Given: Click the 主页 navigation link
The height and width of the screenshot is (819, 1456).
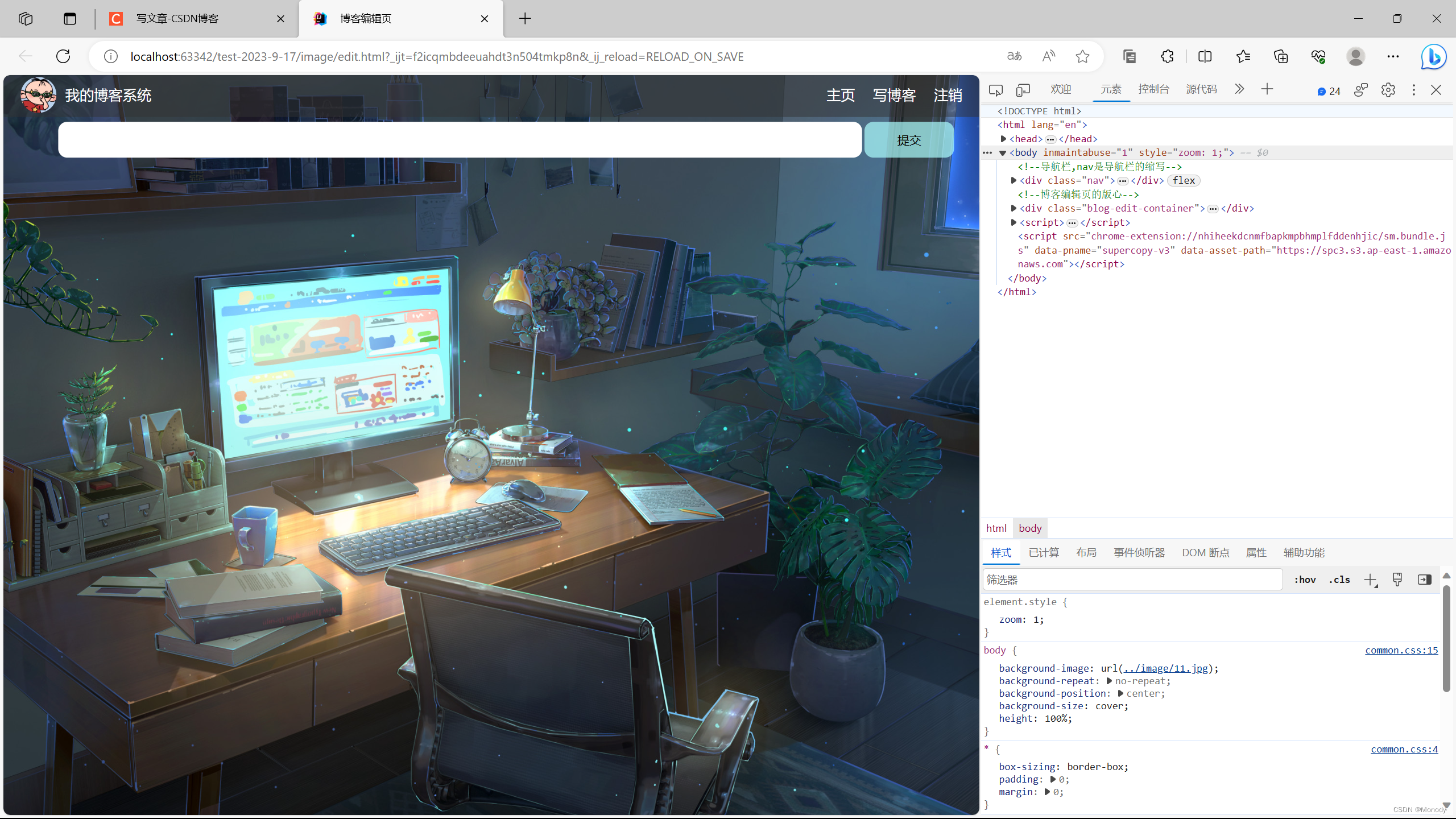Looking at the screenshot, I should (x=841, y=96).
